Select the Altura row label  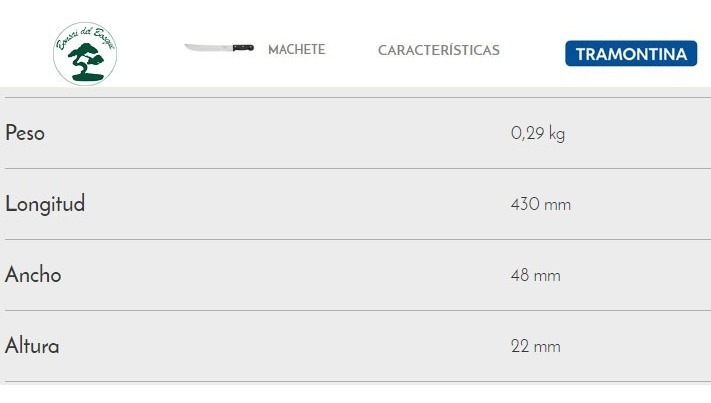pos(32,347)
